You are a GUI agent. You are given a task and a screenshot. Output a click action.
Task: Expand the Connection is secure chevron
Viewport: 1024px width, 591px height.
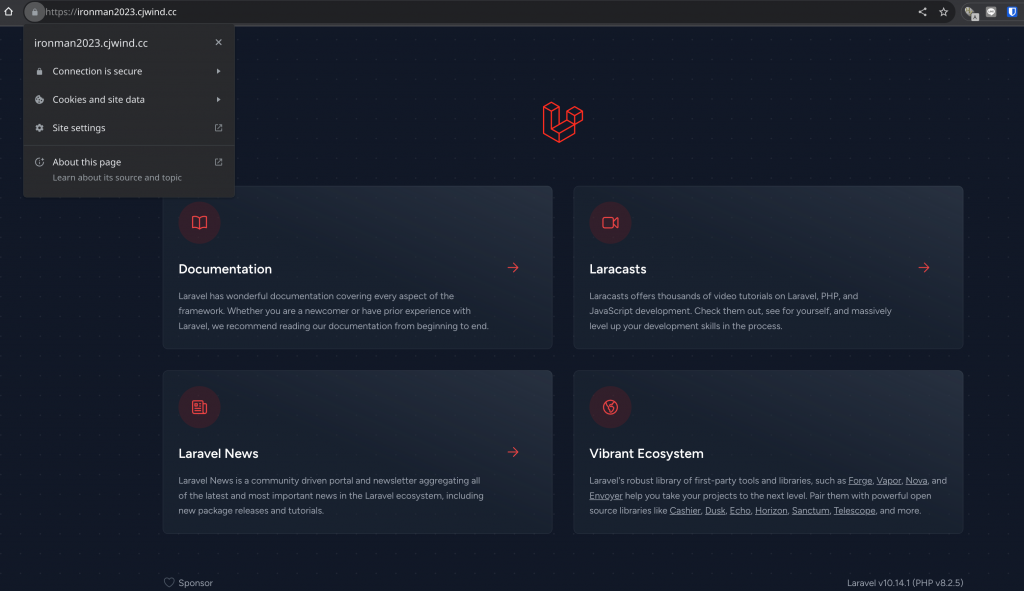coord(218,71)
